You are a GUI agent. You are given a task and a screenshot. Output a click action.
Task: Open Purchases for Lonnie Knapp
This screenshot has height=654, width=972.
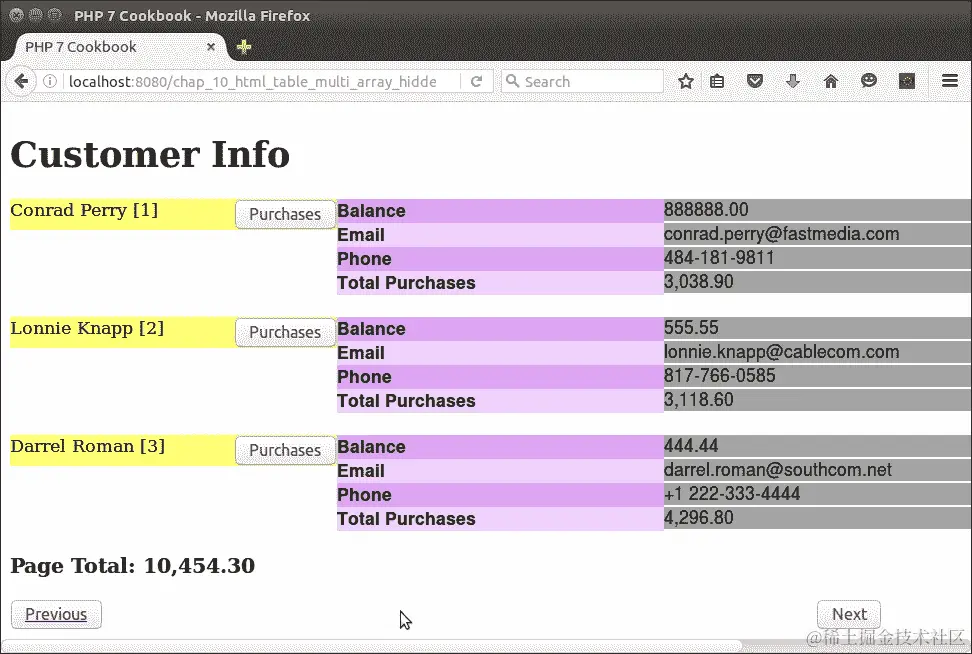click(x=285, y=332)
